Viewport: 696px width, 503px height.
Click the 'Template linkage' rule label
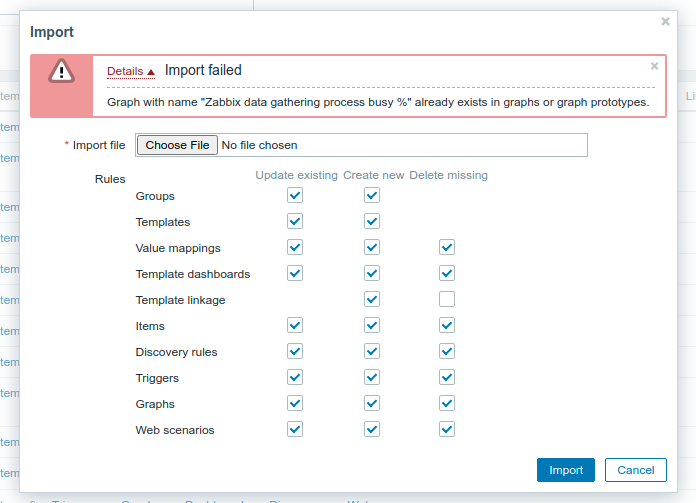[x=180, y=300]
